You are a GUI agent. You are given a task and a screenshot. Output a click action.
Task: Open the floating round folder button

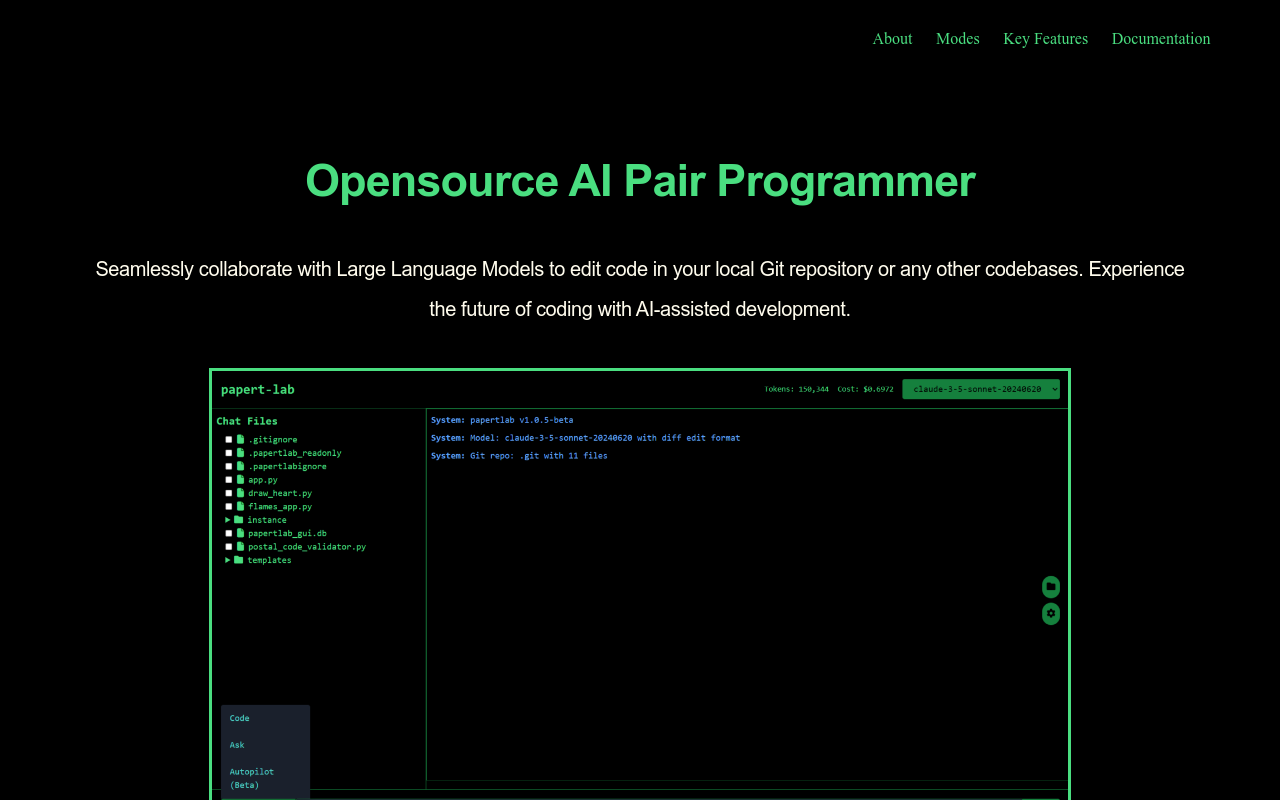[x=1051, y=587]
